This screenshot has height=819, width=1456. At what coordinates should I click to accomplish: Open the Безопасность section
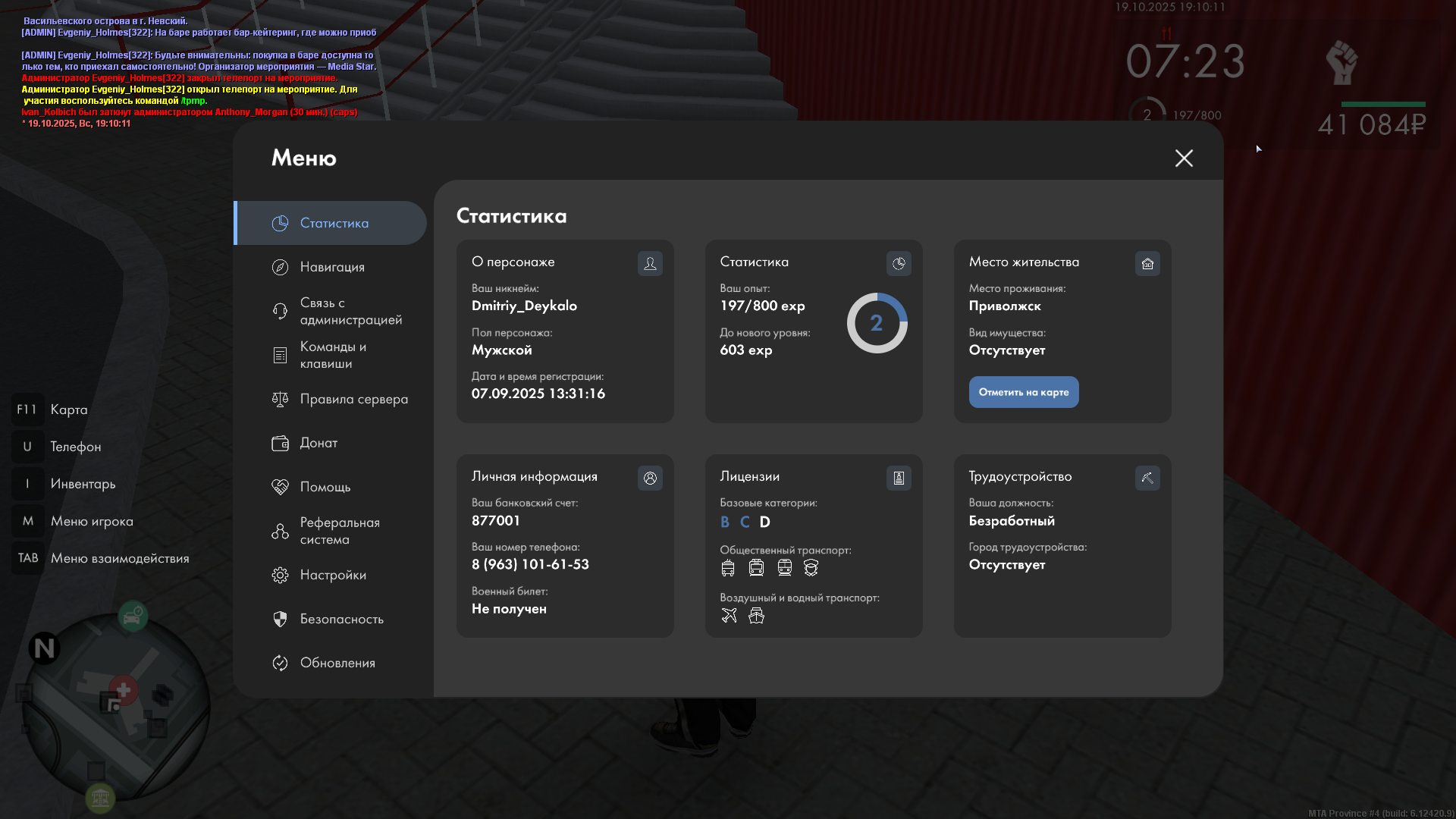tap(341, 619)
